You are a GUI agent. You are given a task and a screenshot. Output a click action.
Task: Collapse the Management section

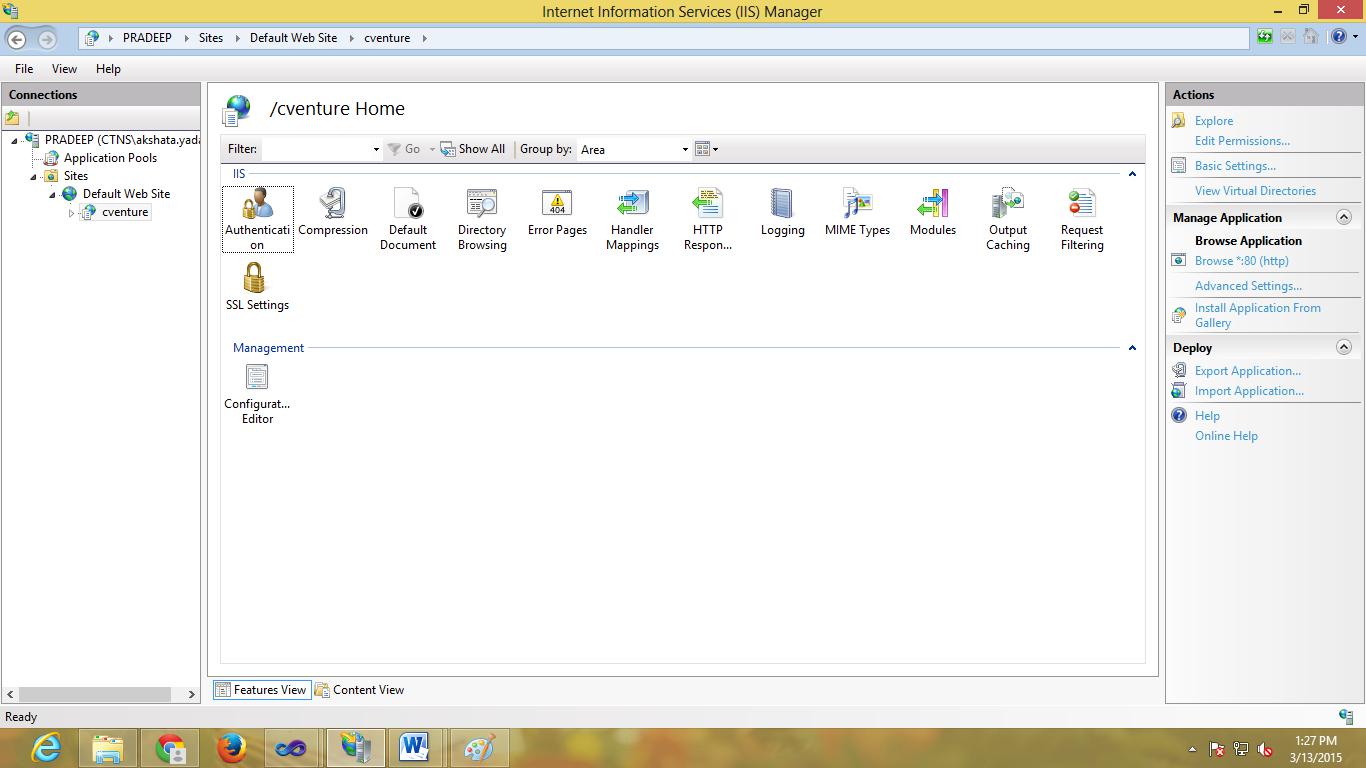coord(1132,348)
